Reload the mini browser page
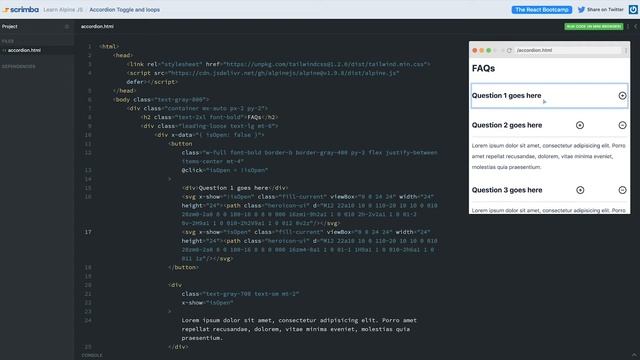The image size is (640, 360). click(509, 51)
